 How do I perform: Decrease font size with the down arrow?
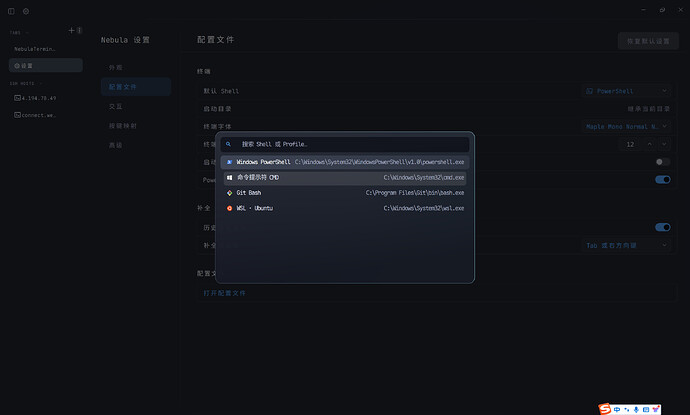[664, 144]
